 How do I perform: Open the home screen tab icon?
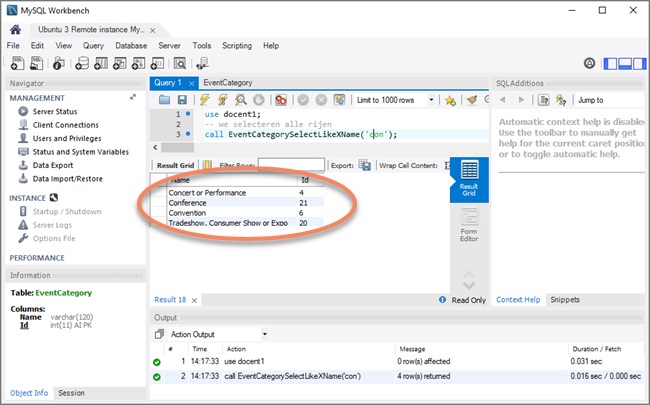pos(15,29)
